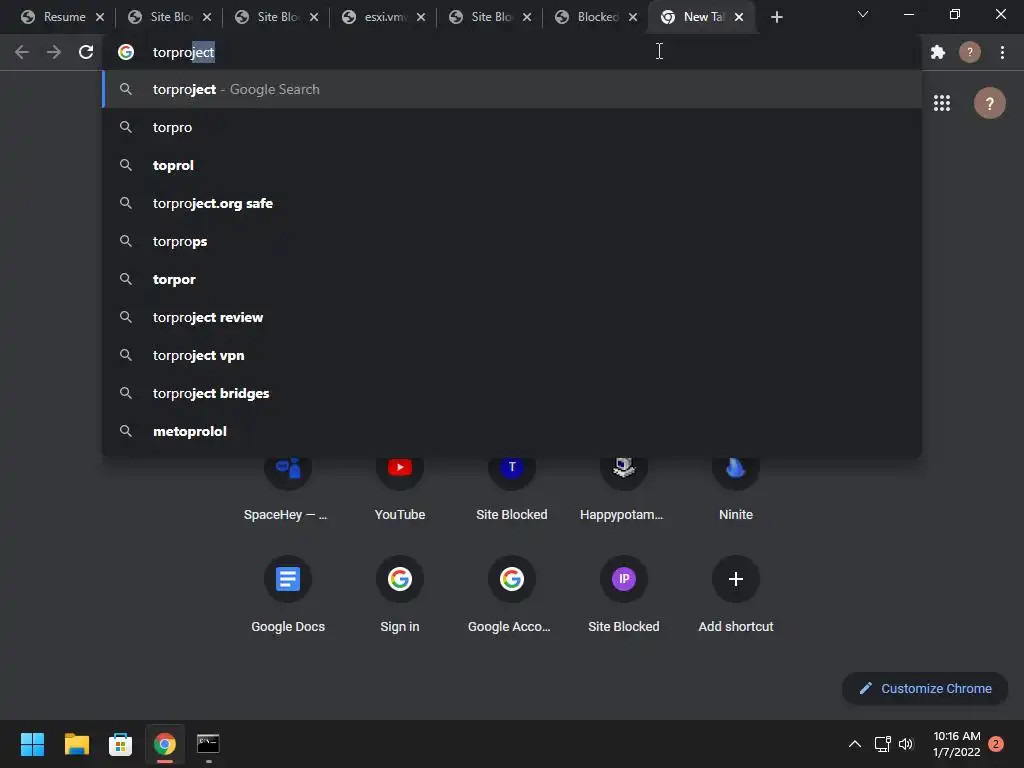The image size is (1024, 768).
Task: Select the 'torproject - Google Search' suggestion
Action: click(512, 89)
